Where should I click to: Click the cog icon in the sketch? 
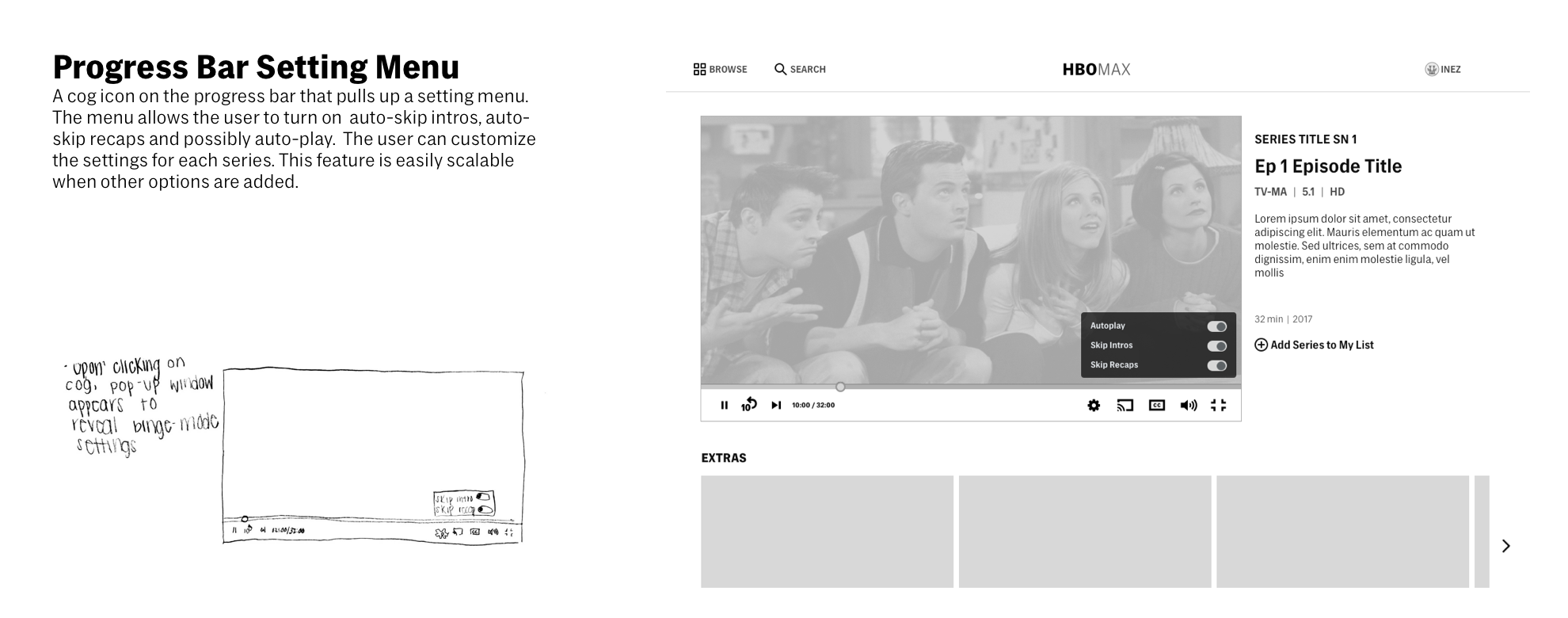(x=442, y=532)
